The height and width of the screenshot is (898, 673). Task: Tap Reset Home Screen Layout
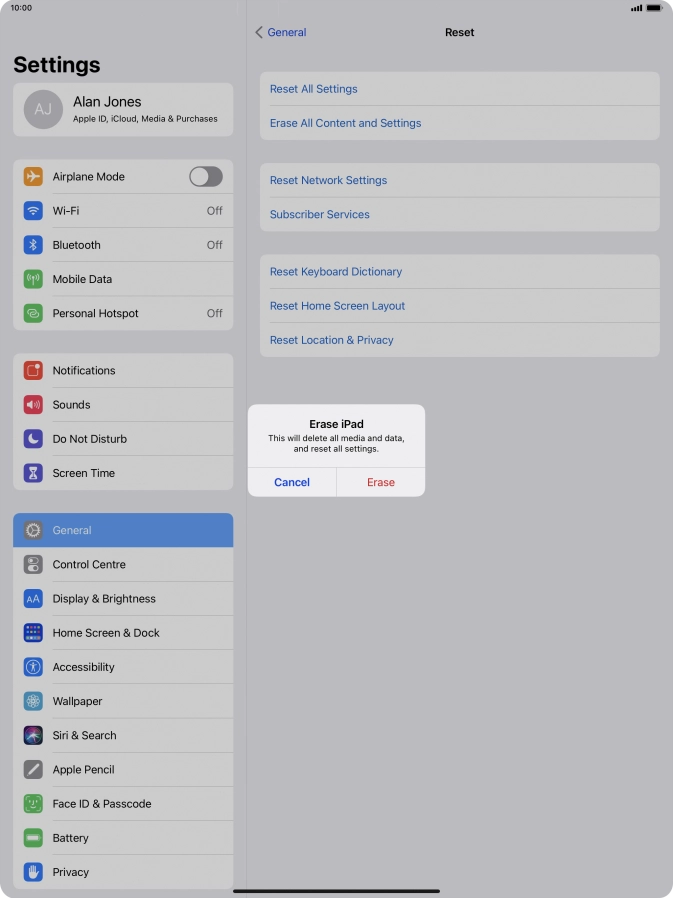pos(460,306)
